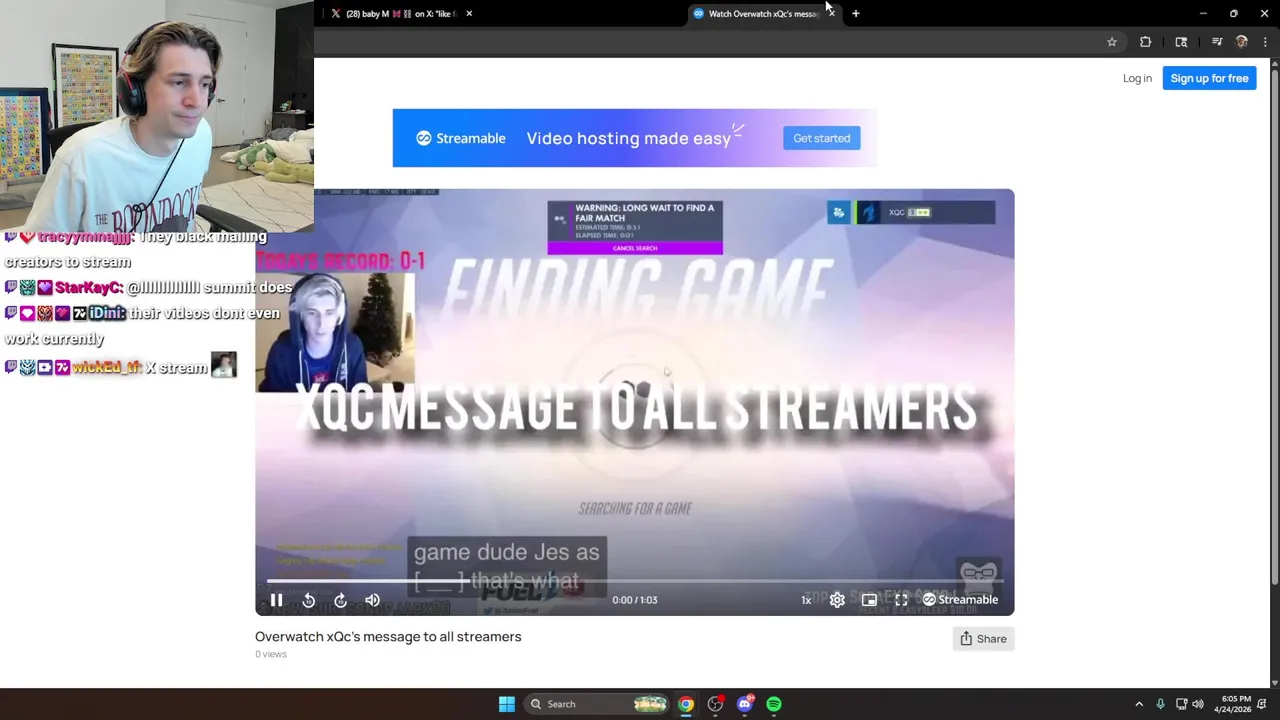Open the notification bell in taskbar
The image size is (1280, 720).
[x=1262, y=704]
